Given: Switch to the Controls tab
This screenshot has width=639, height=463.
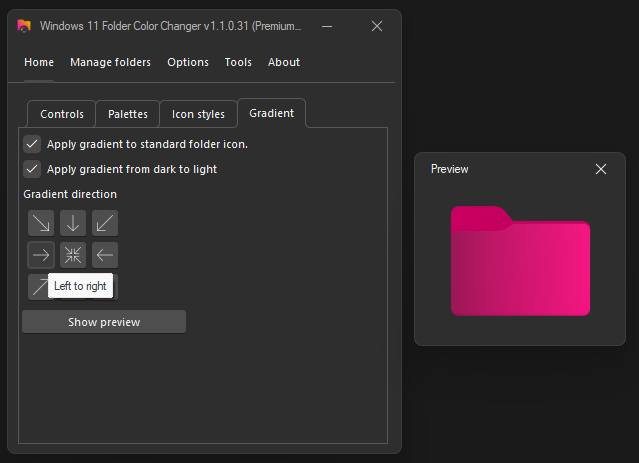Looking at the screenshot, I should 62,114.
